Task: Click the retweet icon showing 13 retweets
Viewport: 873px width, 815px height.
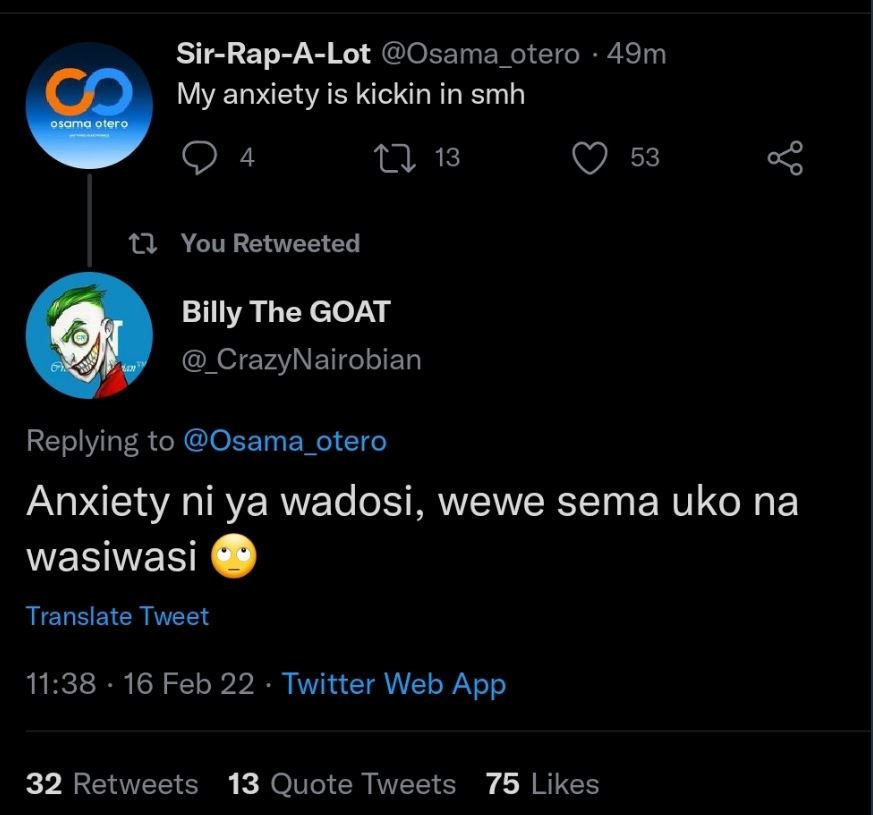Action: tap(398, 157)
